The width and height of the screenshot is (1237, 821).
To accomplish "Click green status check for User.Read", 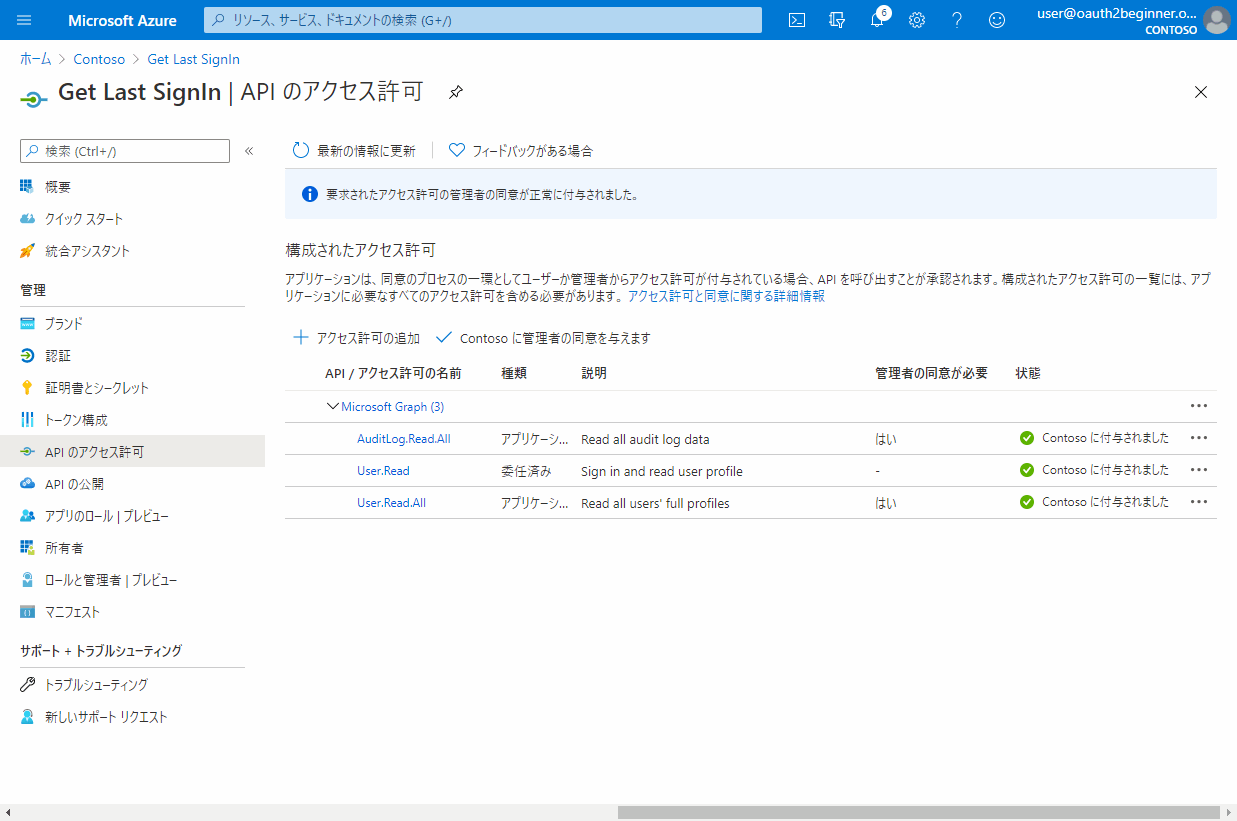I will (1027, 470).
